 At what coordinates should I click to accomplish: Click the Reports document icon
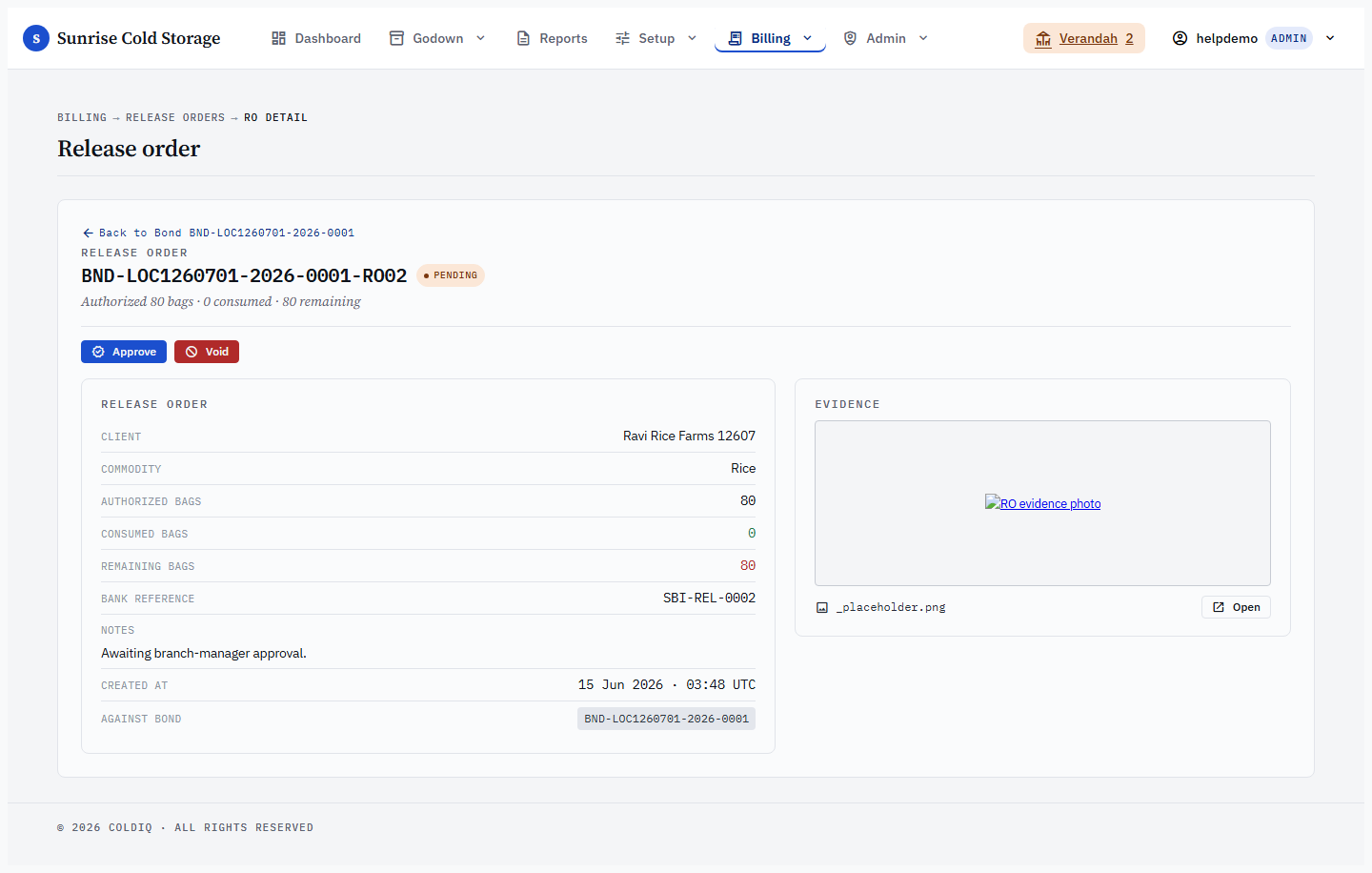[x=523, y=38]
